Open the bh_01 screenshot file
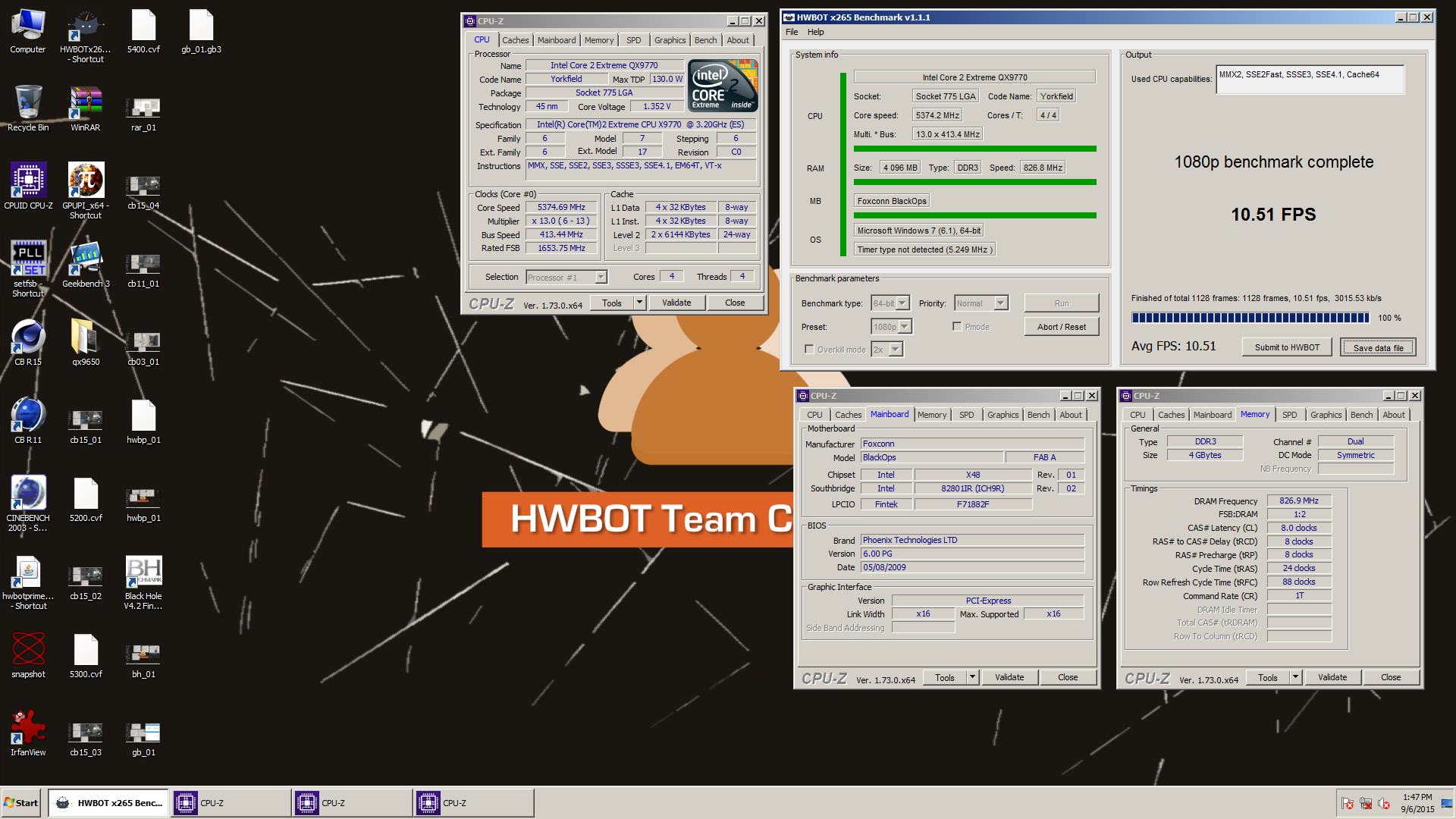The width and height of the screenshot is (1456, 819). pyautogui.click(x=143, y=660)
